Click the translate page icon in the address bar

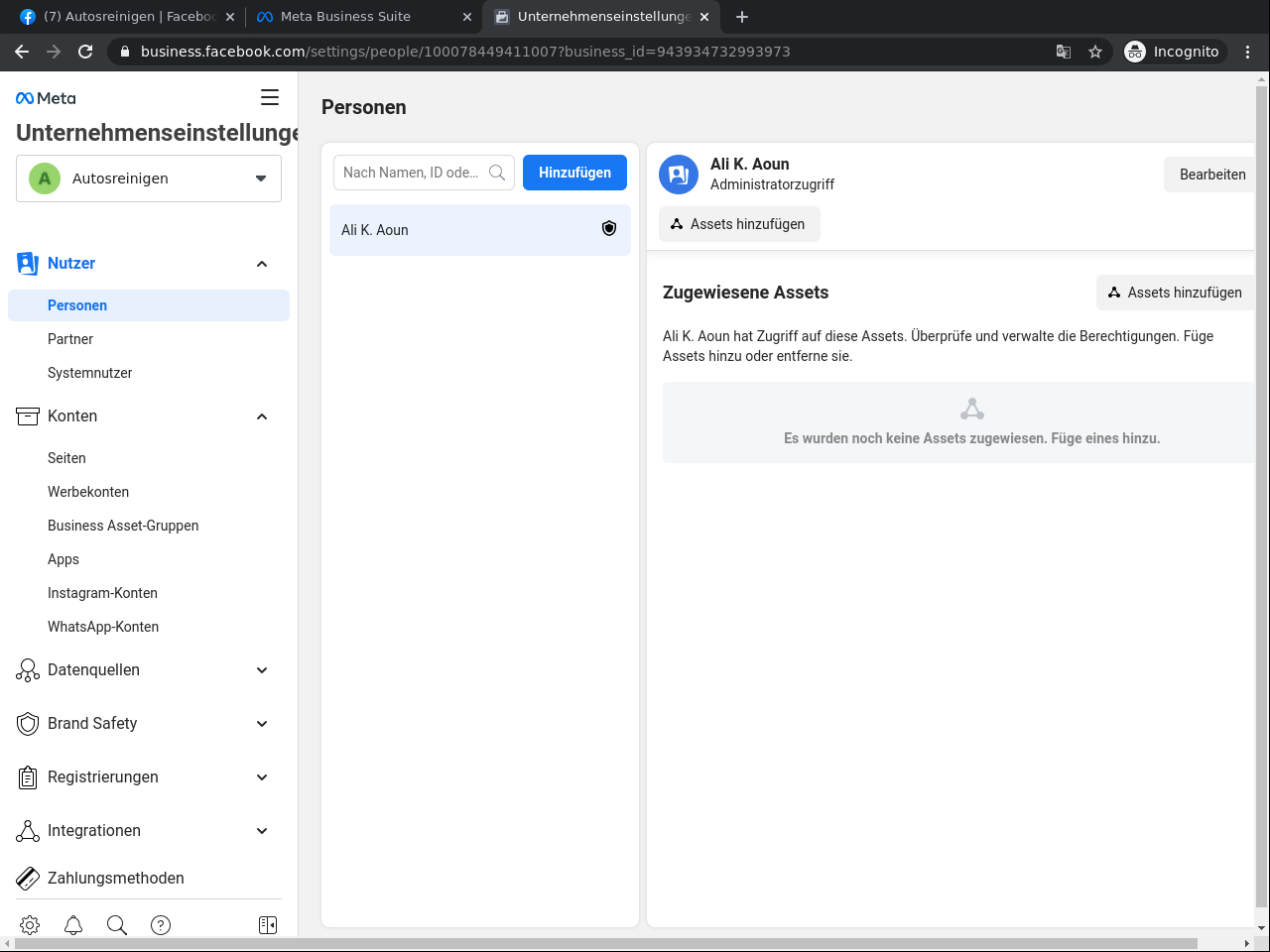pos(1064,52)
